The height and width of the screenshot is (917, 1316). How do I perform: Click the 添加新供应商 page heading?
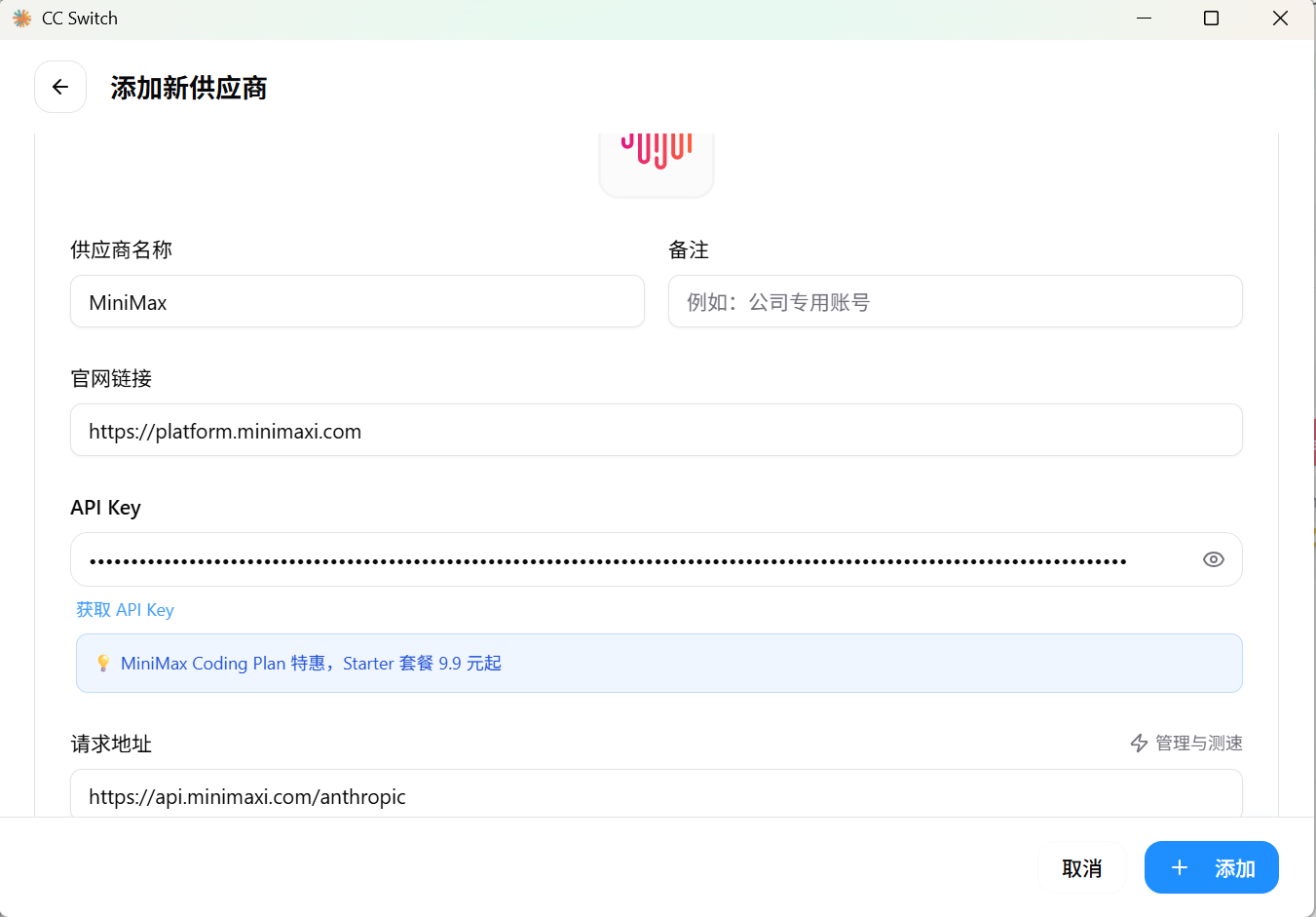189,88
